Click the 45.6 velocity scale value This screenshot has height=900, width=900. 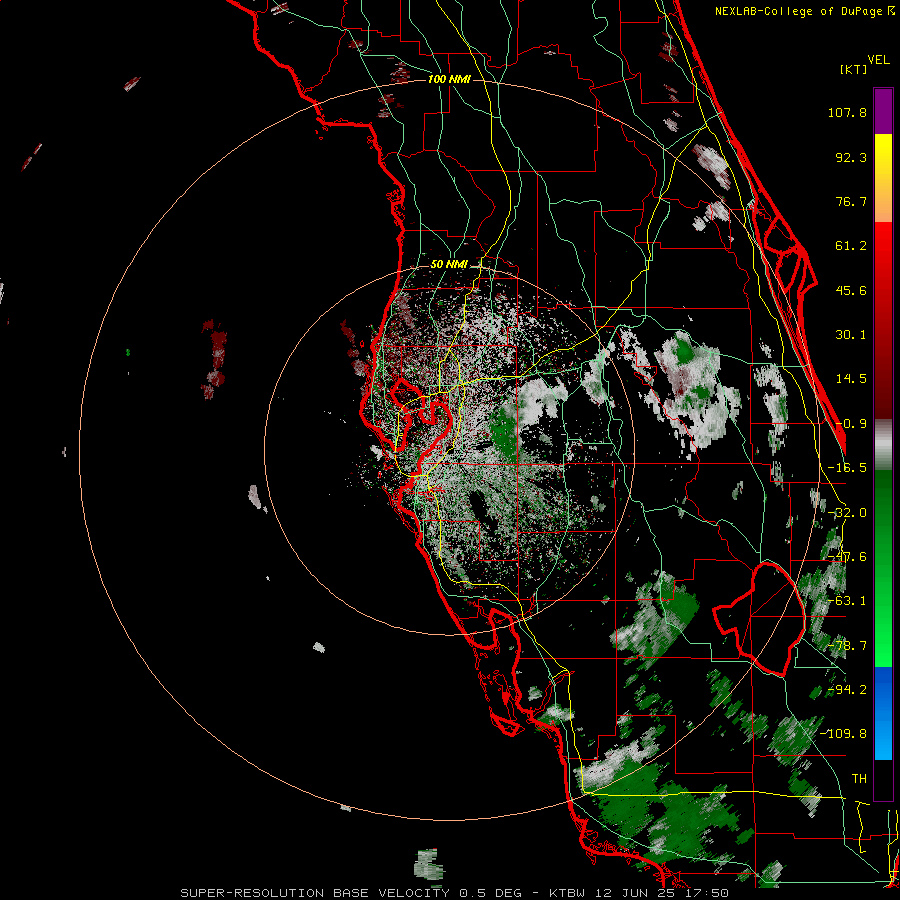pyautogui.click(x=851, y=290)
